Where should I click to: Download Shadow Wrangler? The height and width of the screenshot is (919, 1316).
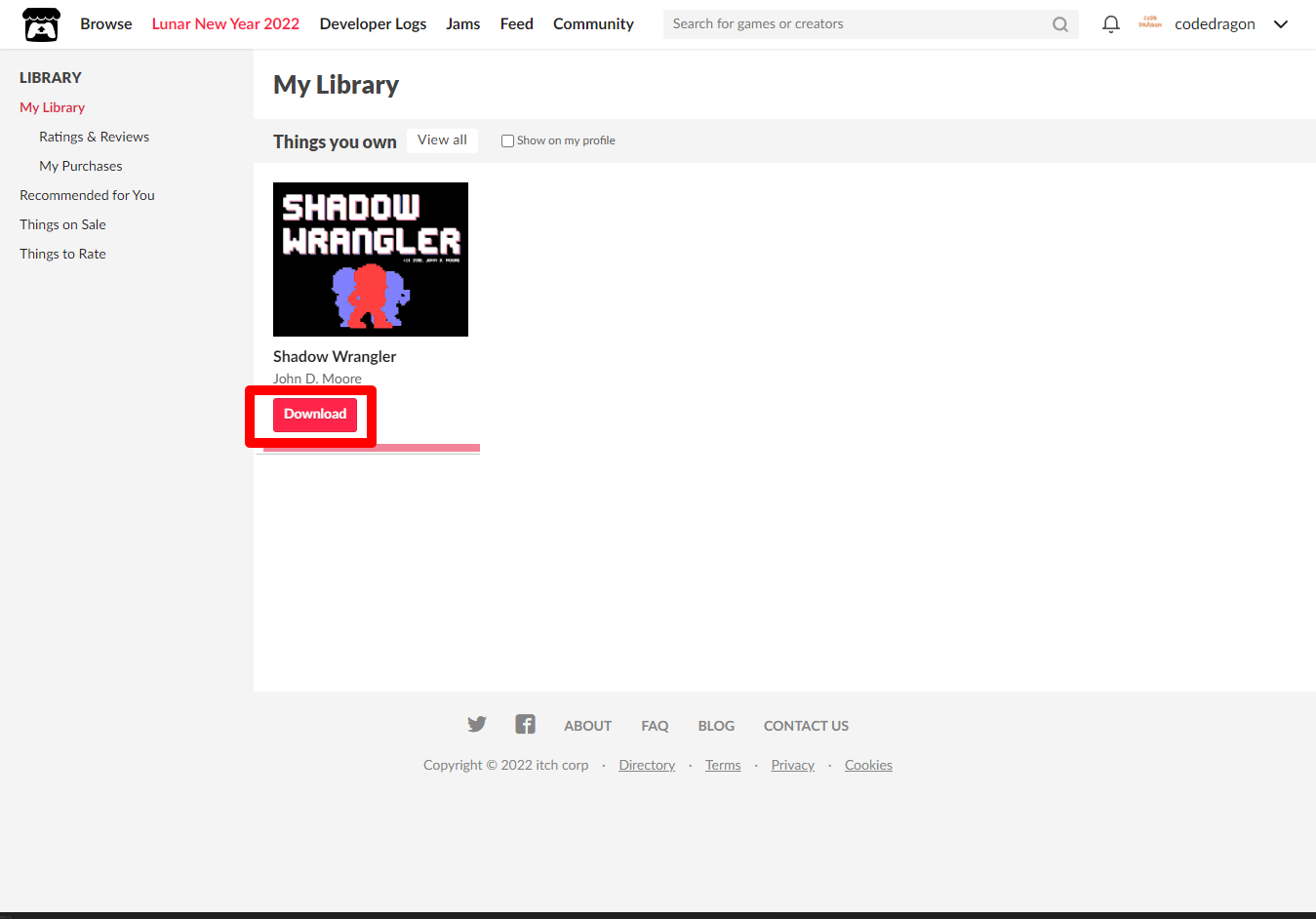coord(315,414)
